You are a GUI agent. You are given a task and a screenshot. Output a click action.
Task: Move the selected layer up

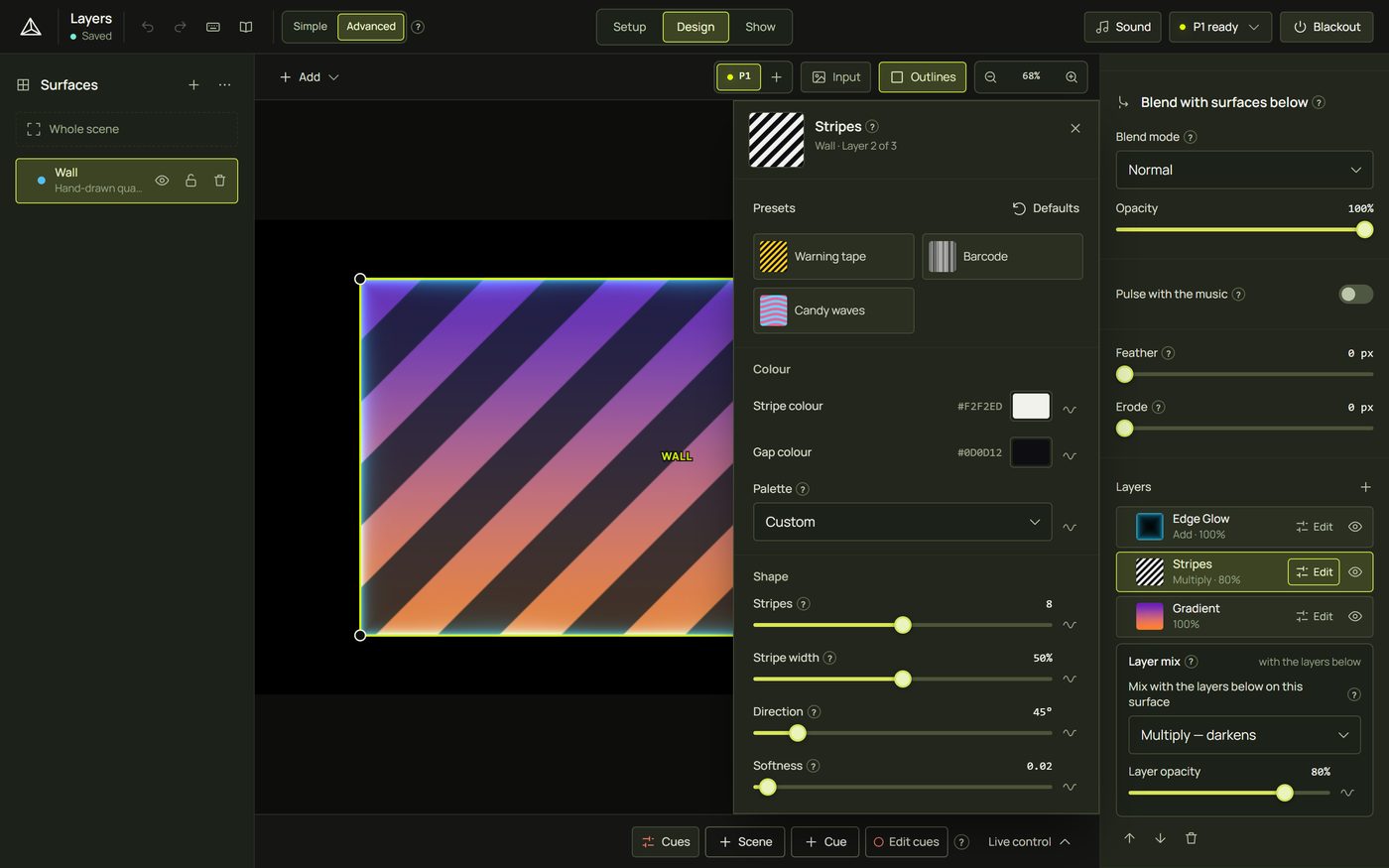point(1129,838)
